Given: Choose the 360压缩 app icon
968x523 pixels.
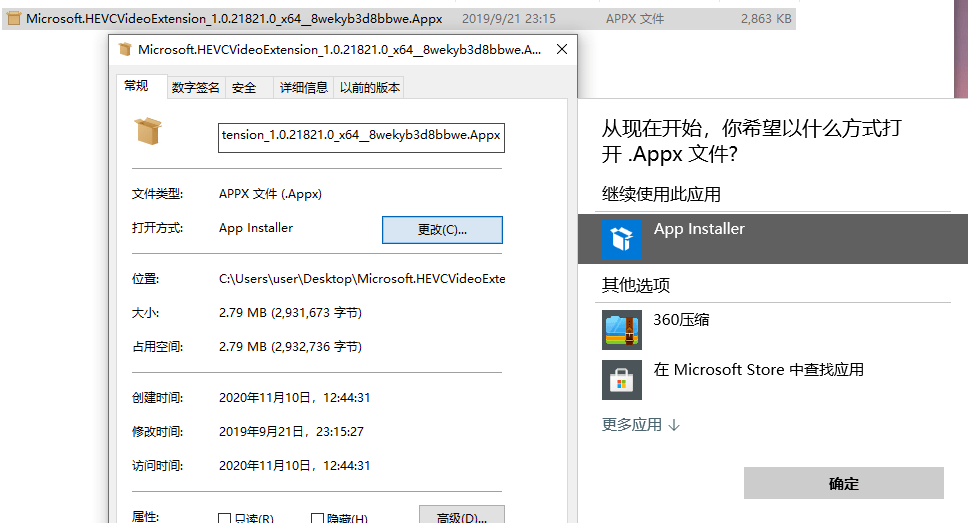Looking at the screenshot, I should tap(622, 330).
